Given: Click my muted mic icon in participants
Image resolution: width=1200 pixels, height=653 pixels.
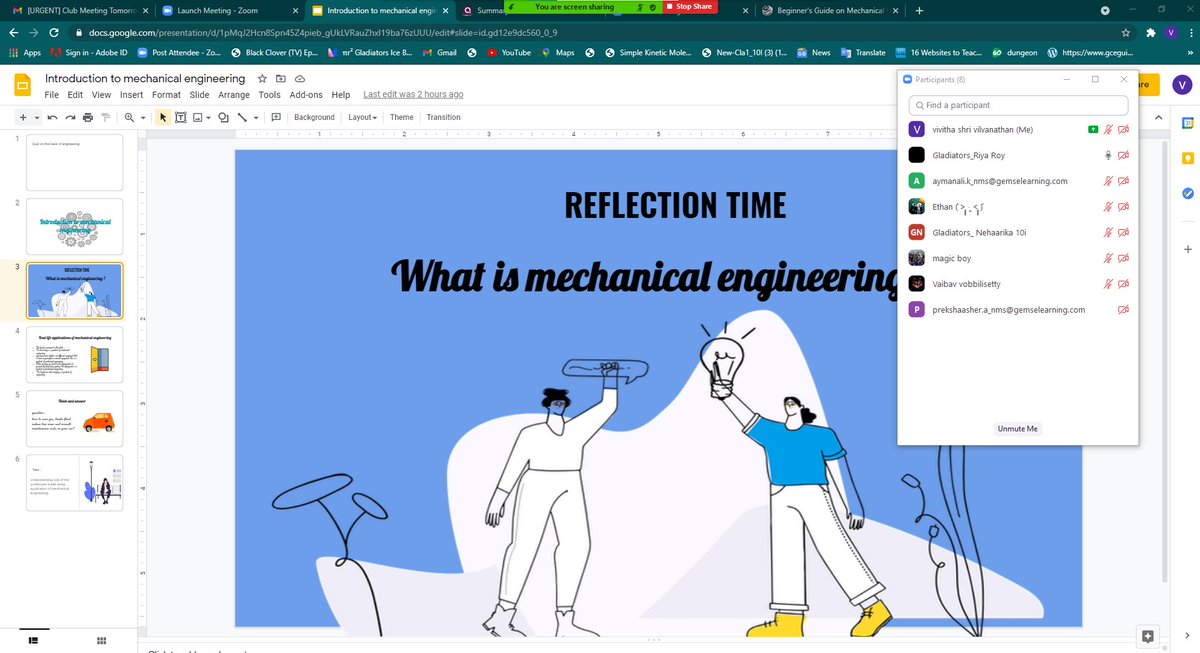Looking at the screenshot, I should (x=1108, y=129).
